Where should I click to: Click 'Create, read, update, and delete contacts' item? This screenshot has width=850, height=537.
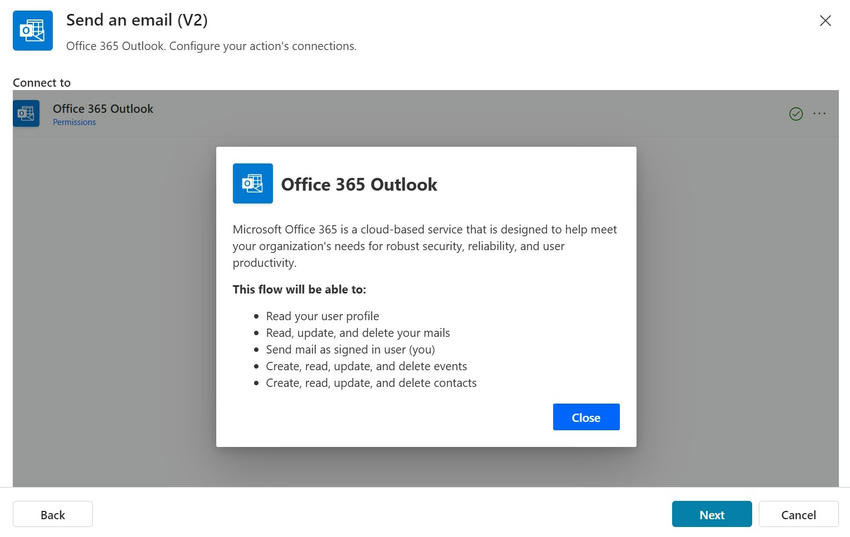[371, 383]
